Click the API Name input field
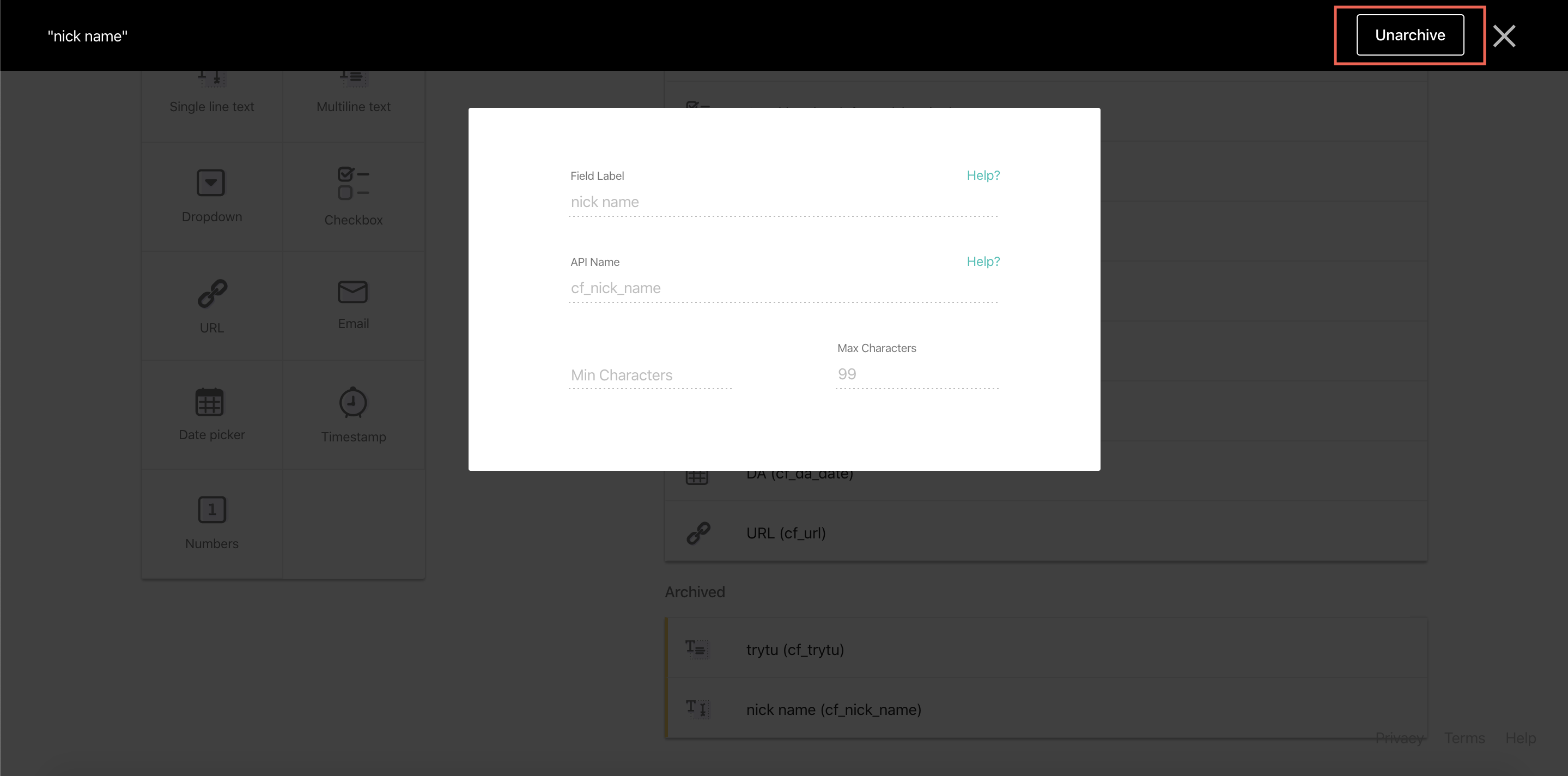 click(782, 288)
